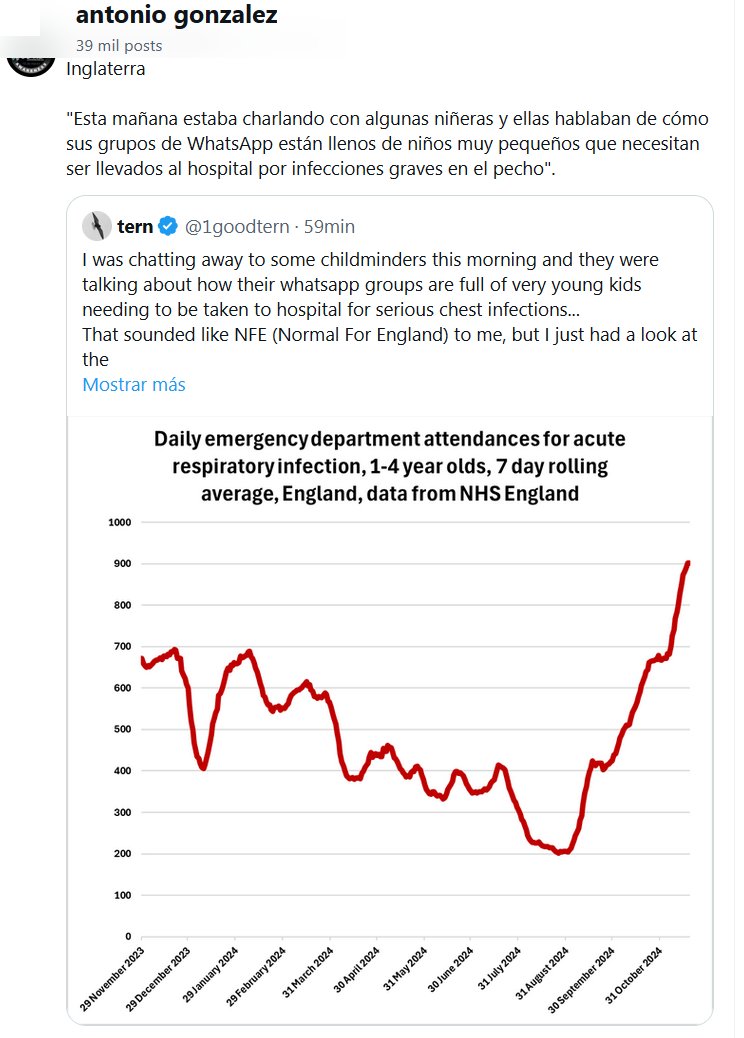This screenshot has height=1038, width=744.
Task: Click the red line peak near 900
Action: coord(688,564)
